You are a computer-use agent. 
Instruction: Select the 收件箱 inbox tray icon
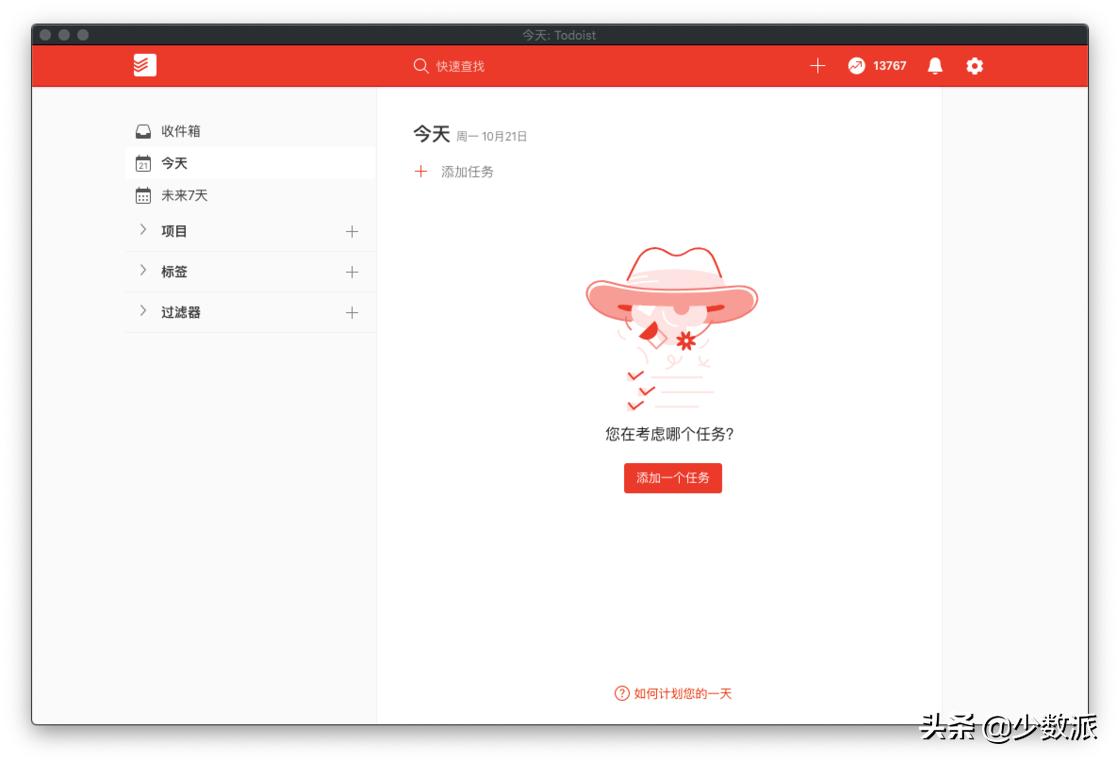click(x=141, y=130)
